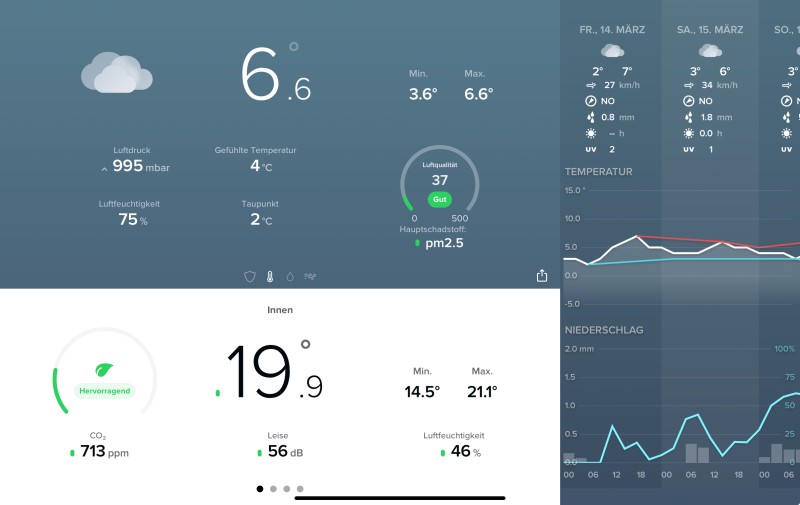Open the indoor CO2 quality gauge arc

105,371
